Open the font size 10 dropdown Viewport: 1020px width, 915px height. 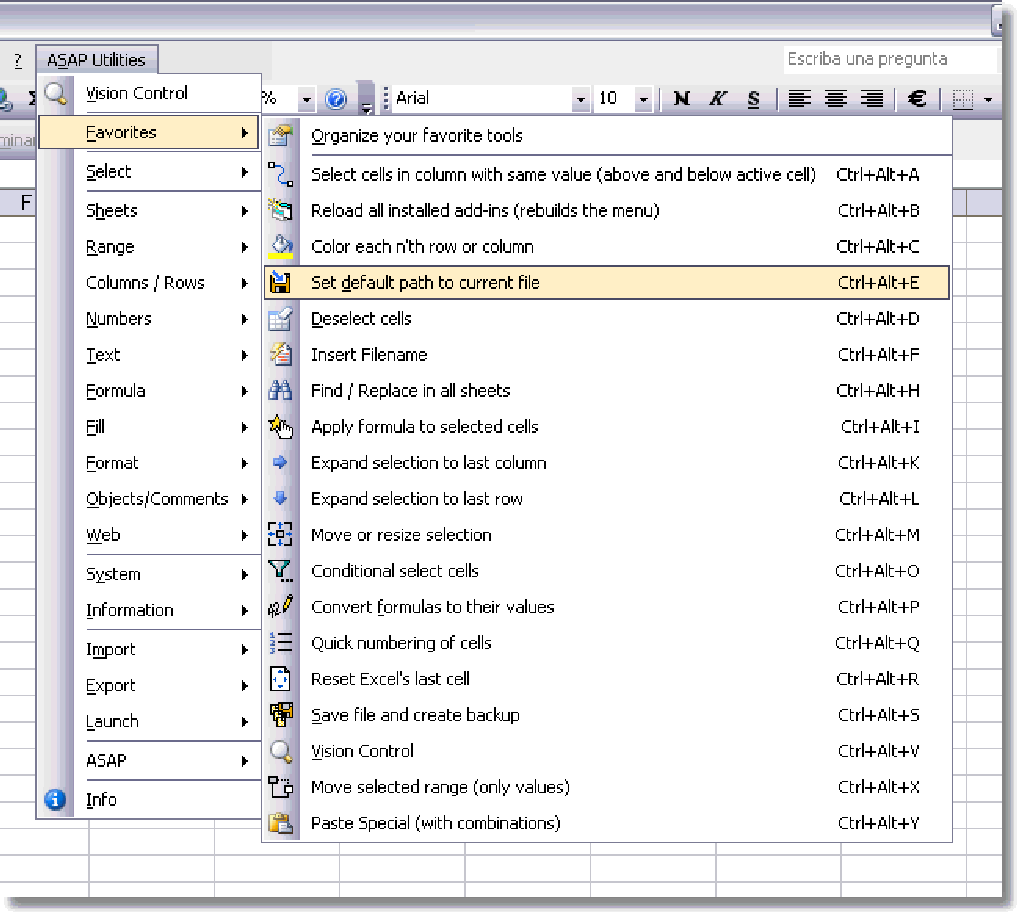pos(643,99)
